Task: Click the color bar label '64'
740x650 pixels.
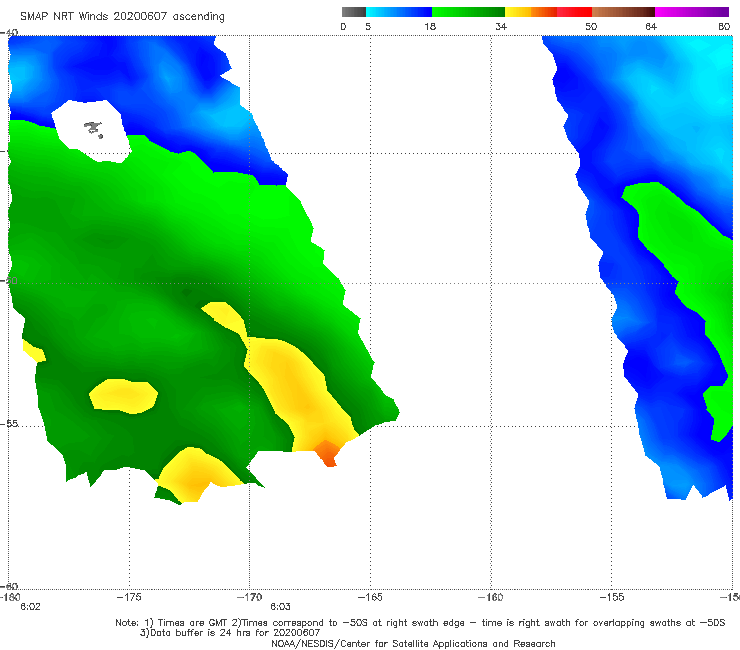Action: click(x=651, y=27)
